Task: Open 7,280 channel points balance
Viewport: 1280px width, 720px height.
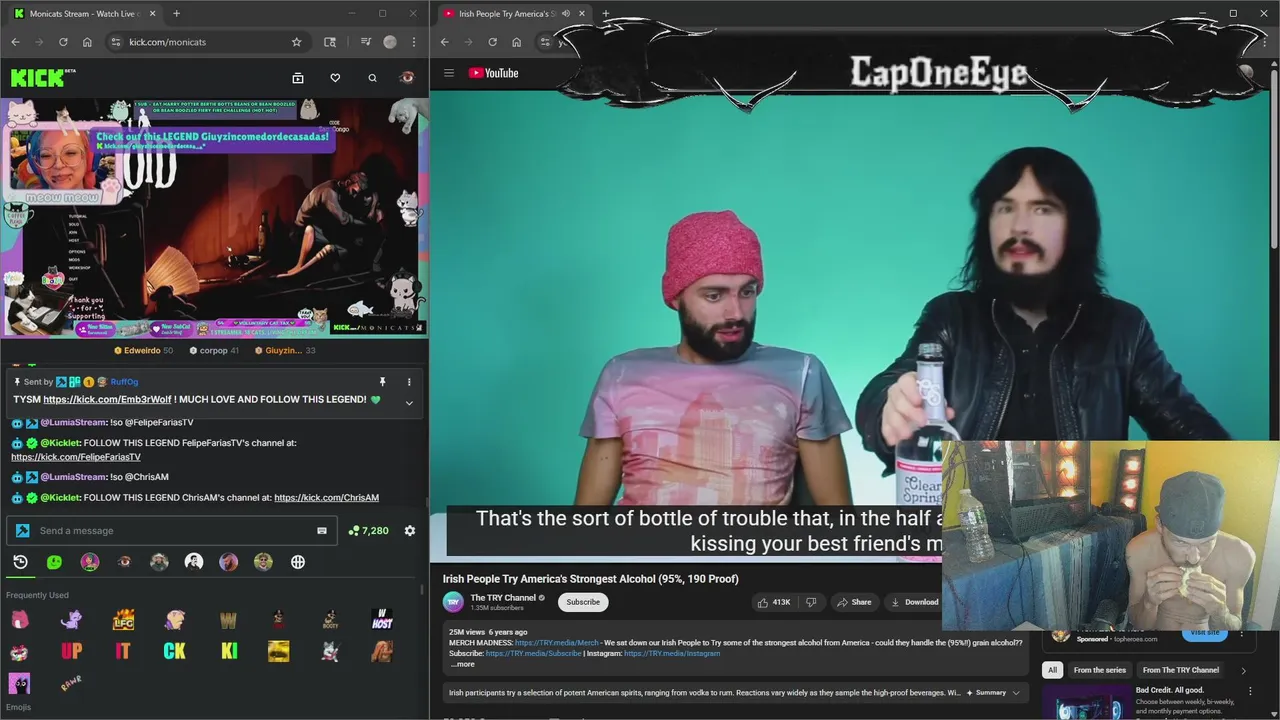Action: tap(368, 531)
